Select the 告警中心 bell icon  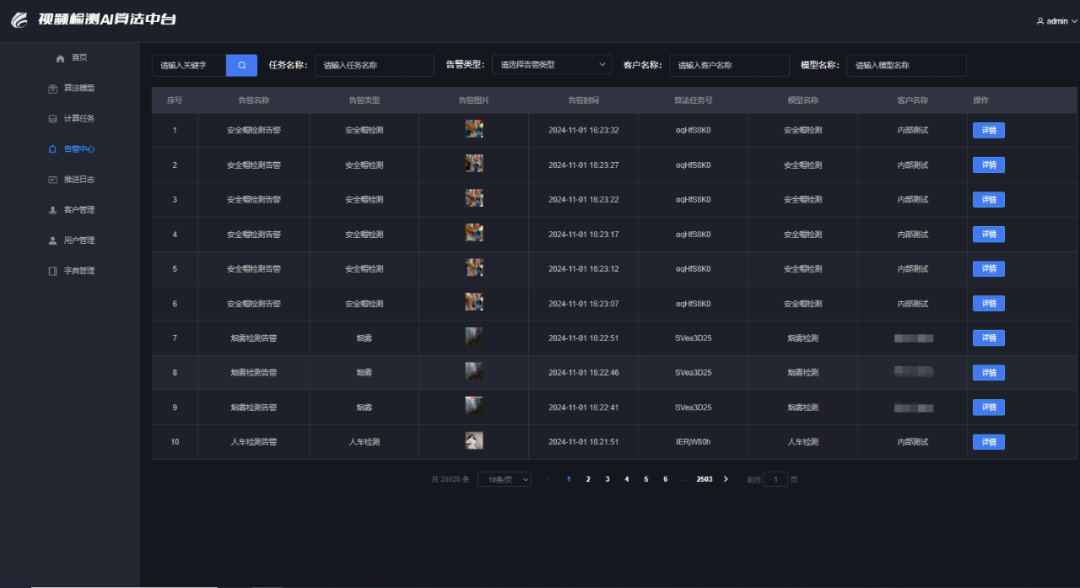[52, 149]
